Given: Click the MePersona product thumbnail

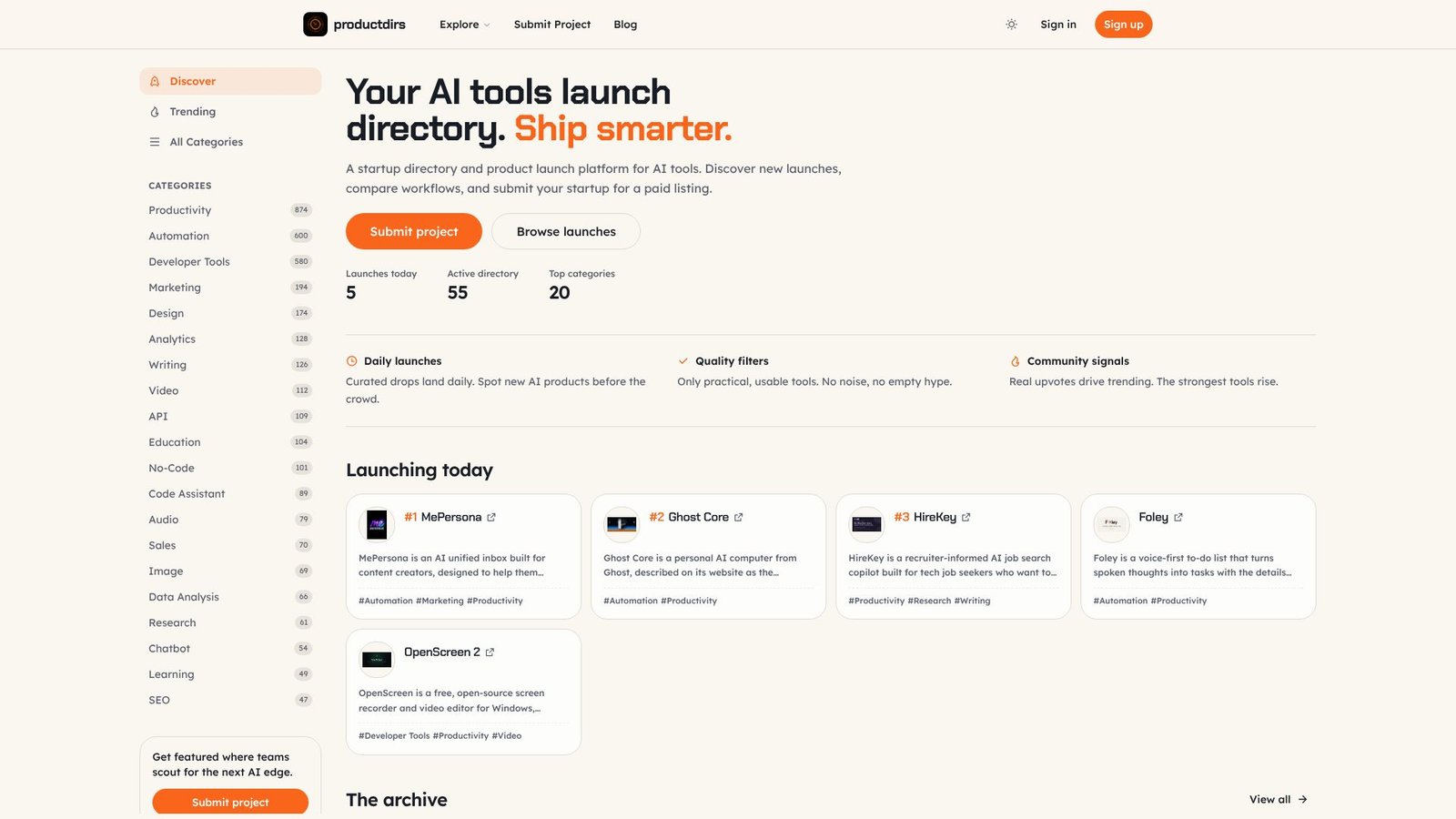Looking at the screenshot, I should (x=377, y=525).
